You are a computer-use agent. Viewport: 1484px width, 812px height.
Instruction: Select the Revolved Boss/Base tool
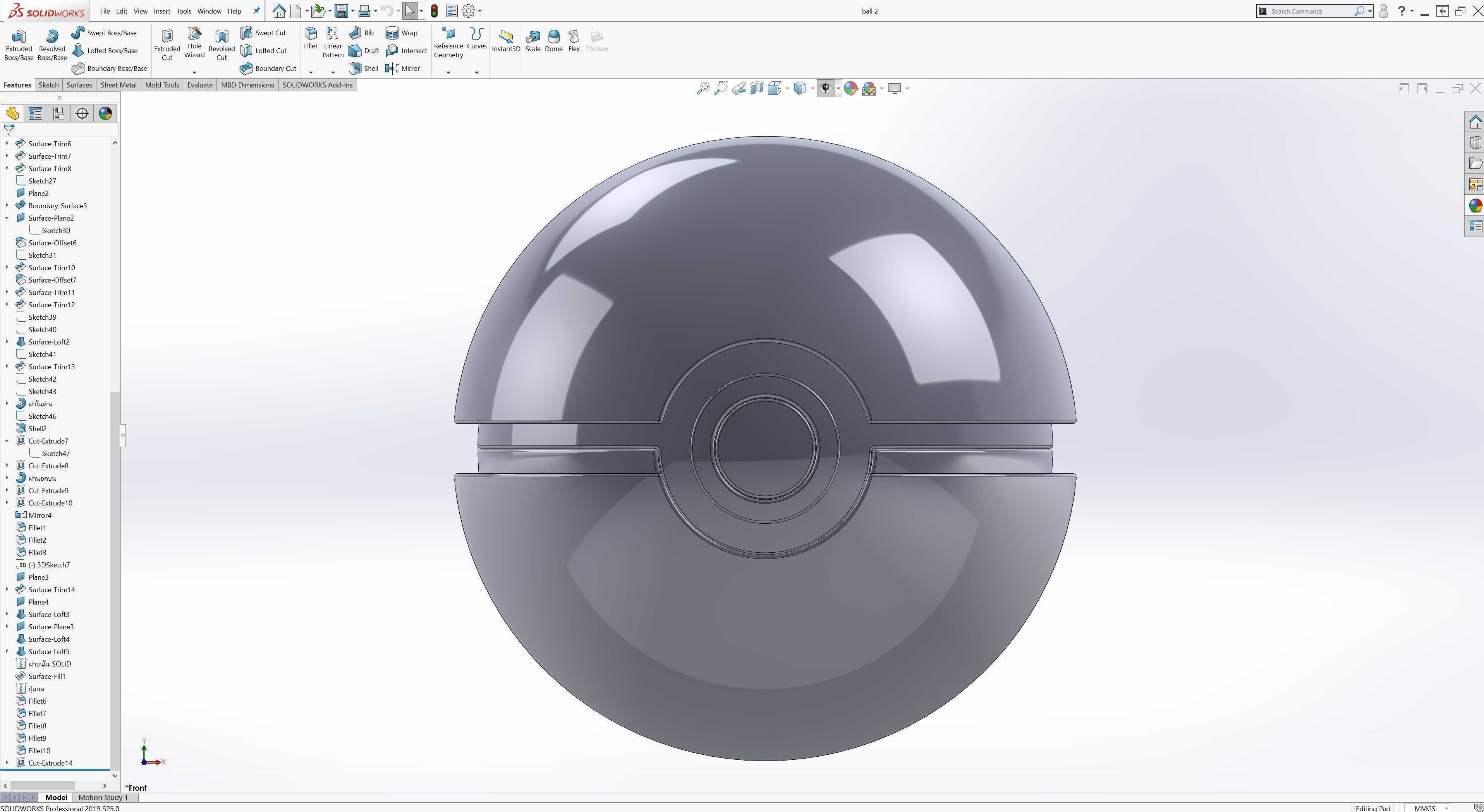coord(52,45)
